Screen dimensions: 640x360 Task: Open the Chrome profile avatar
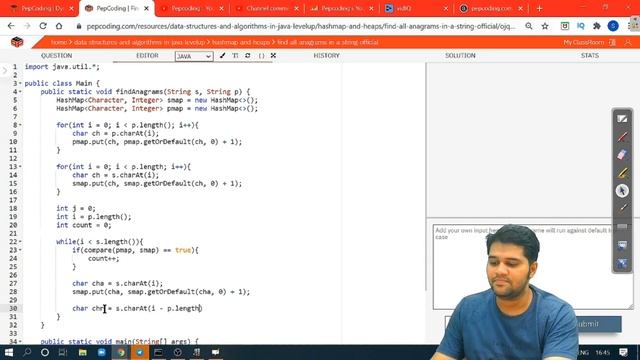pyautogui.click(x=613, y=26)
